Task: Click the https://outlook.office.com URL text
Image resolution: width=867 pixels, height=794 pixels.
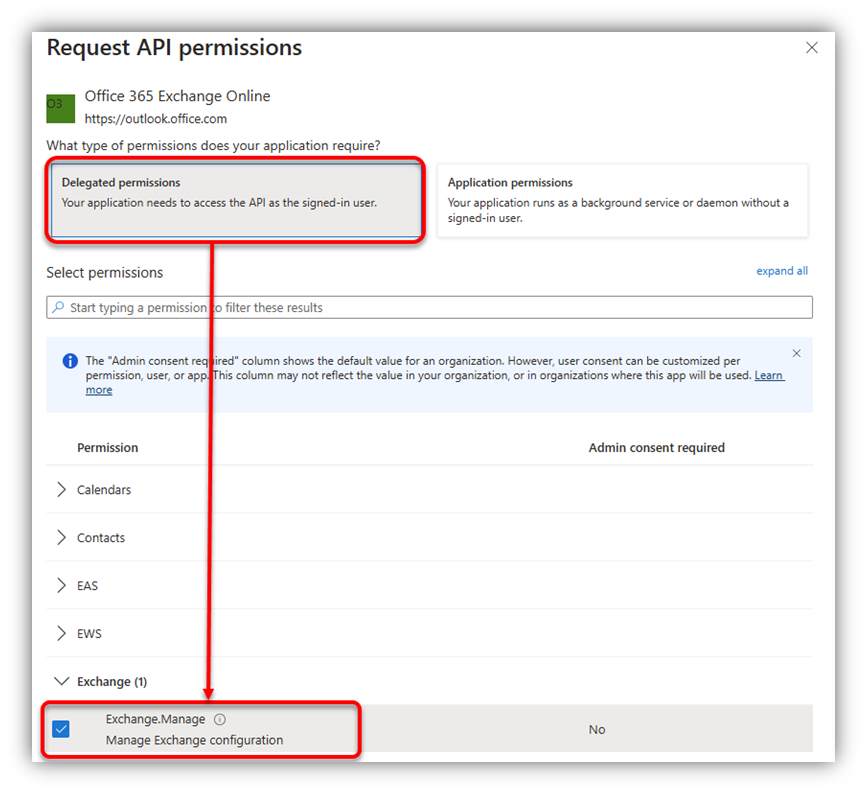Action: click(155, 119)
